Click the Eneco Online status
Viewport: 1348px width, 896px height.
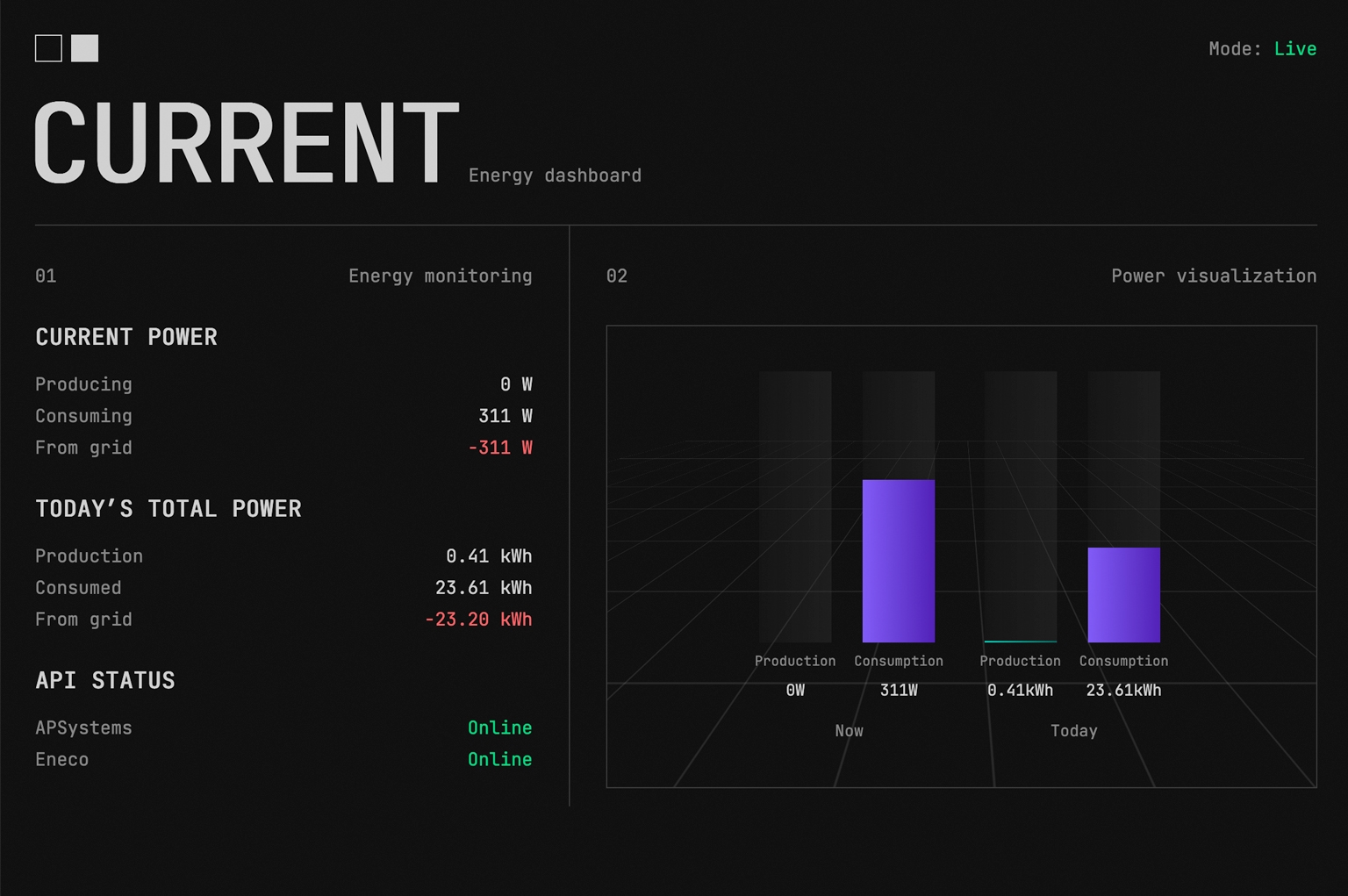coord(499,759)
